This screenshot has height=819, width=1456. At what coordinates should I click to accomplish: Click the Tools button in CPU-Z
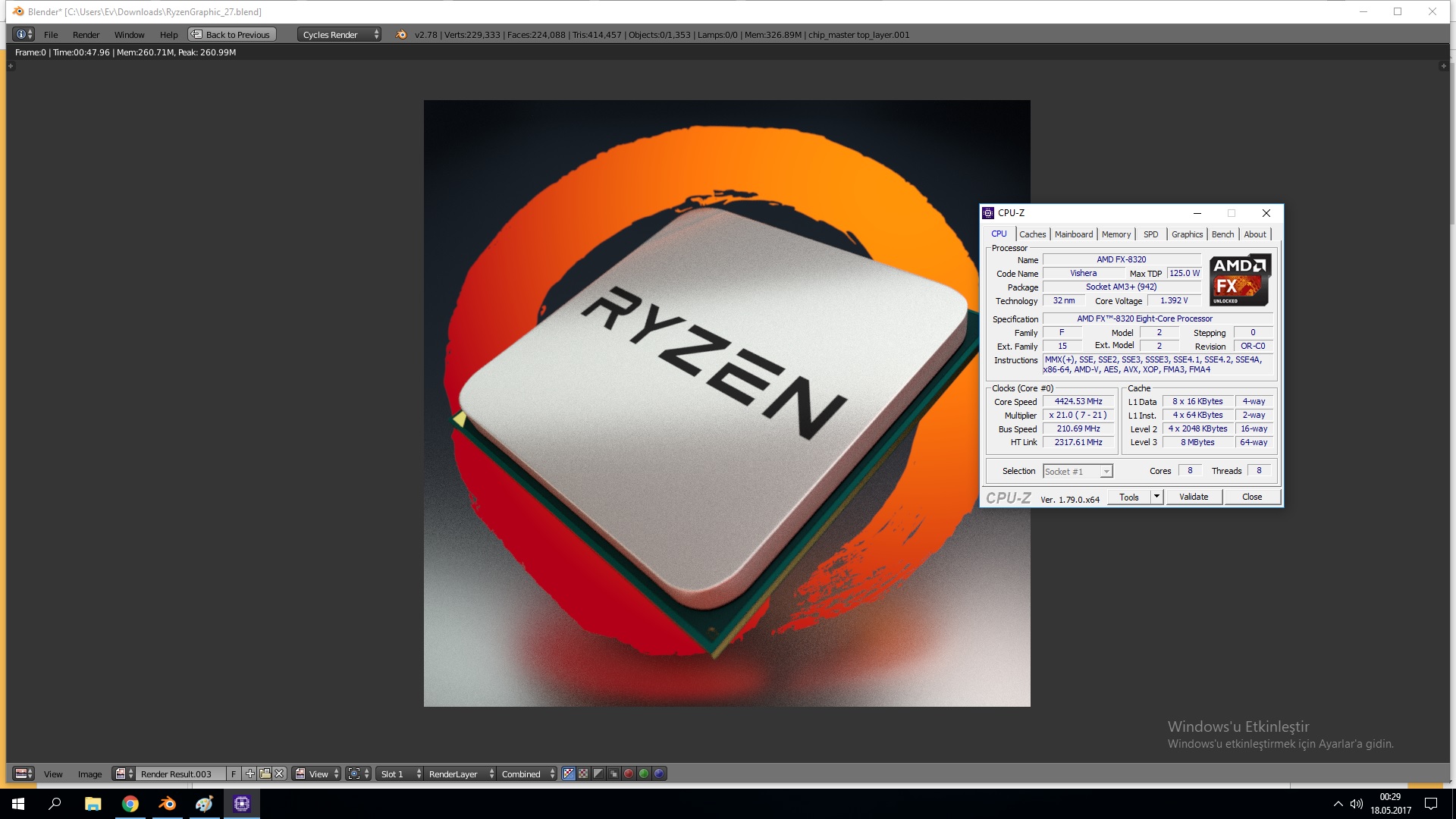1129,497
